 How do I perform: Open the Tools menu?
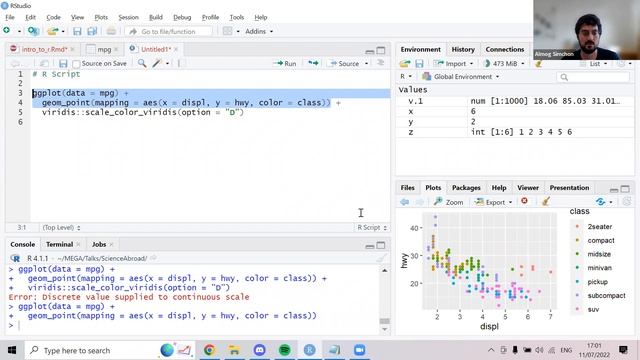pyautogui.click(x=237, y=17)
